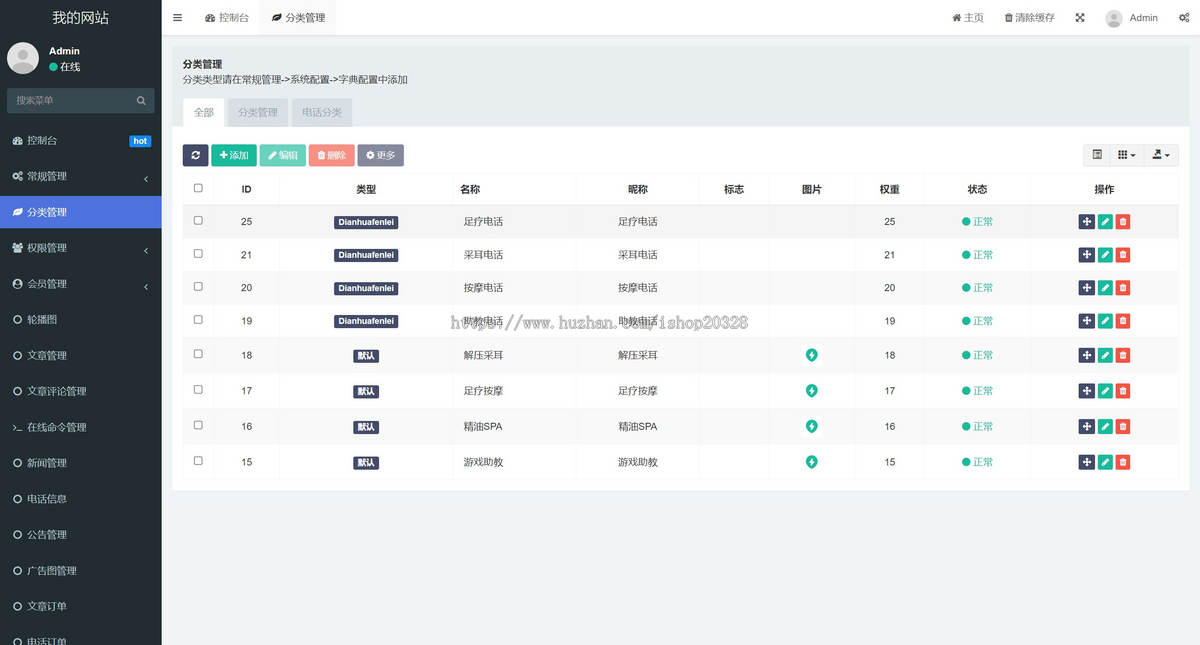Edit row 游戏助教 with pencil icon

pos(1105,462)
